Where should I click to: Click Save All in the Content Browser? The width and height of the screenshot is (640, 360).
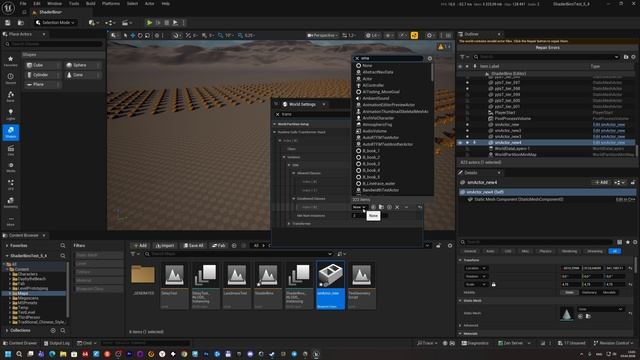[x=193, y=245]
